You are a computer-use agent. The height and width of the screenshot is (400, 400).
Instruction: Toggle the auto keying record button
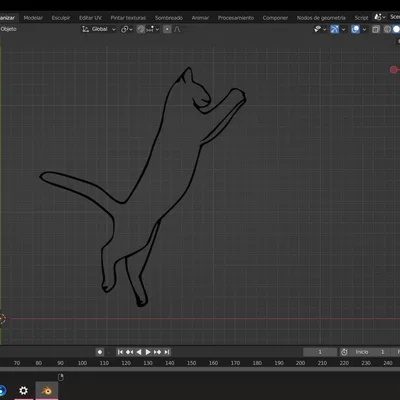100,352
